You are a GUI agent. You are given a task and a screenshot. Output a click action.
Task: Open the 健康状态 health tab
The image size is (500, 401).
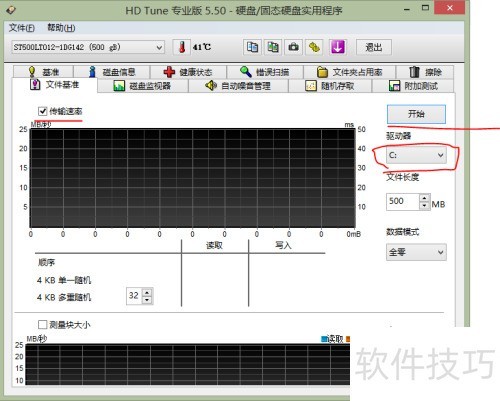tap(189, 72)
